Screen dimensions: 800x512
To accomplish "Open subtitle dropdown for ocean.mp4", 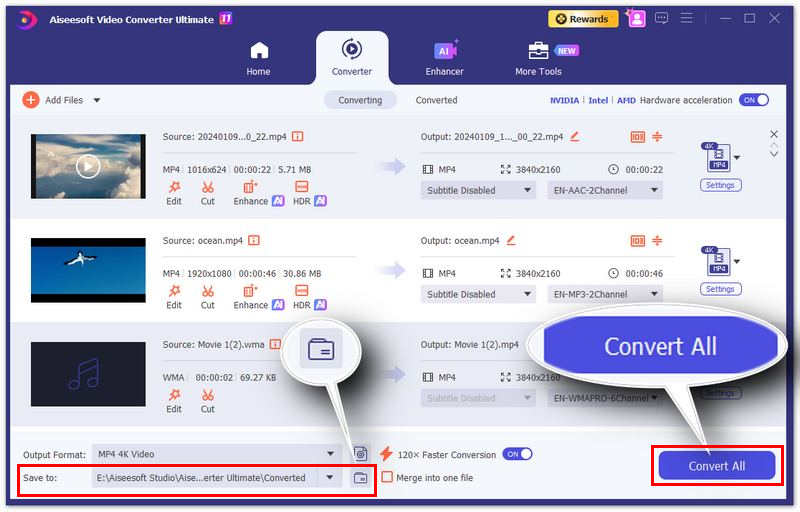I will [478, 294].
